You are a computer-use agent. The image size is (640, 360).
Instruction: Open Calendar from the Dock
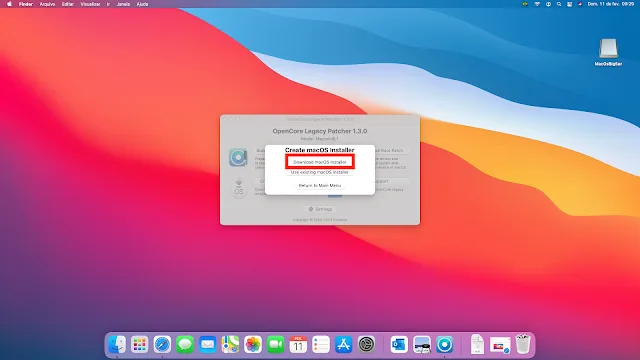(298, 344)
